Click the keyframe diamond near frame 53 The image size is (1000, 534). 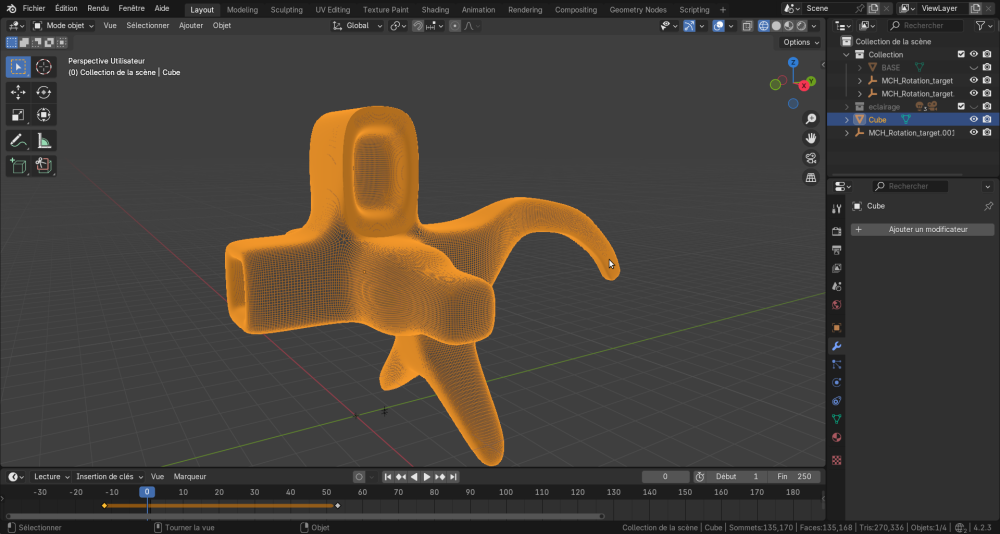(x=337, y=506)
